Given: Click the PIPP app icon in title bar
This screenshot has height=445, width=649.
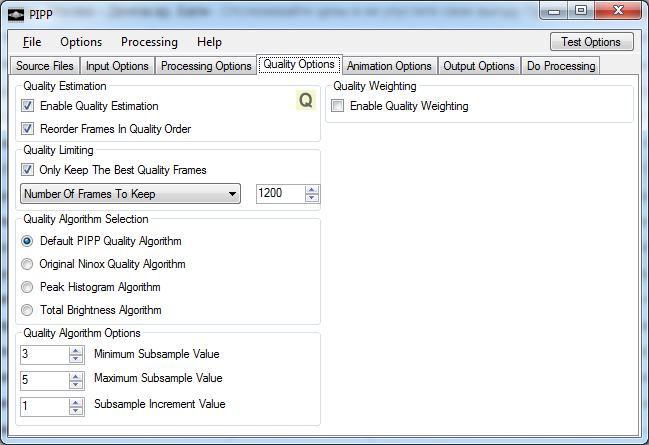Looking at the screenshot, I should 16,15.
